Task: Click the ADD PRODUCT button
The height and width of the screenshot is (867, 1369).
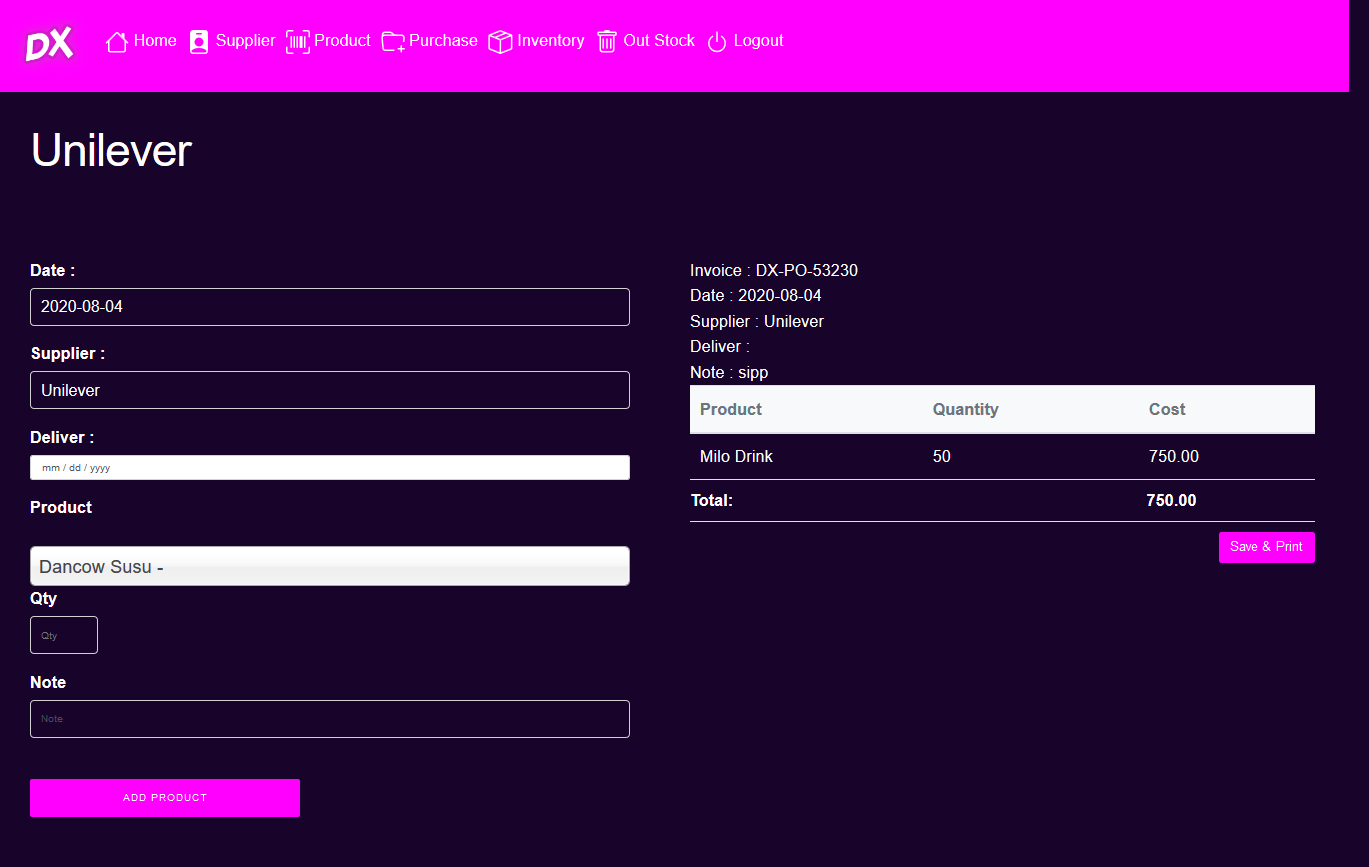Action: tap(165, 798)
